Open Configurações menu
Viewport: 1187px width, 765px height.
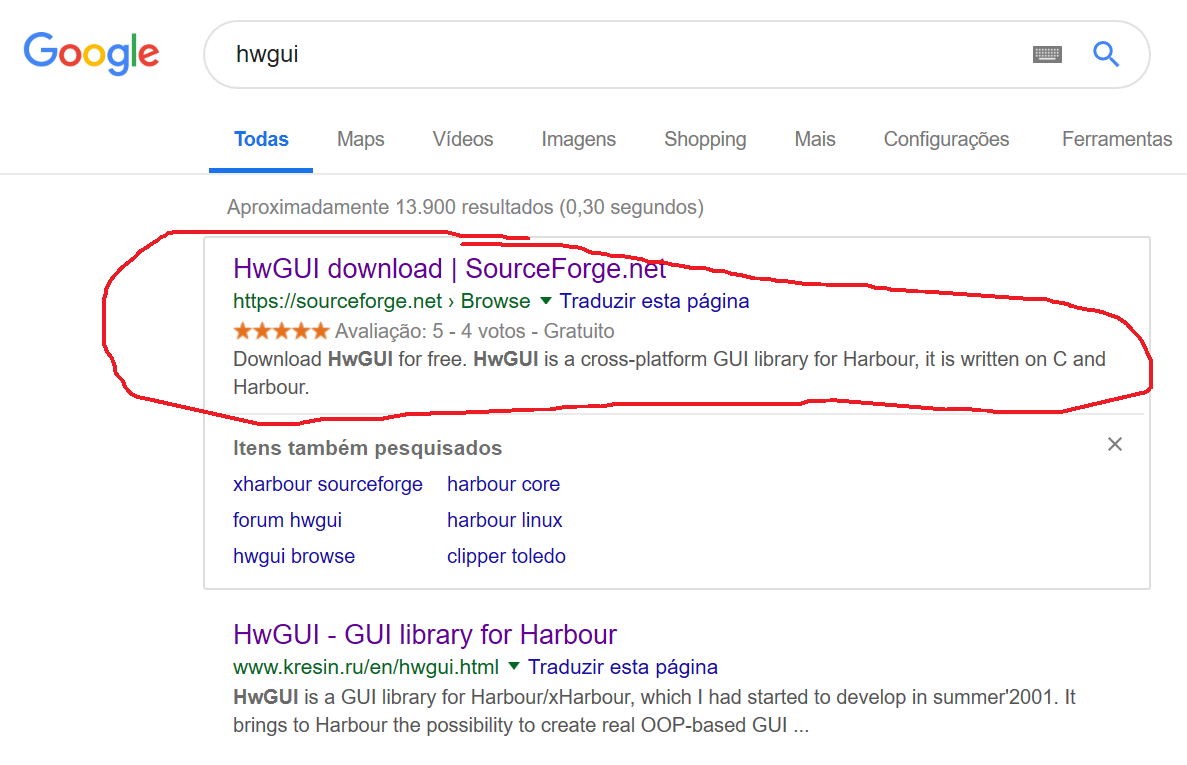point(946,140)
